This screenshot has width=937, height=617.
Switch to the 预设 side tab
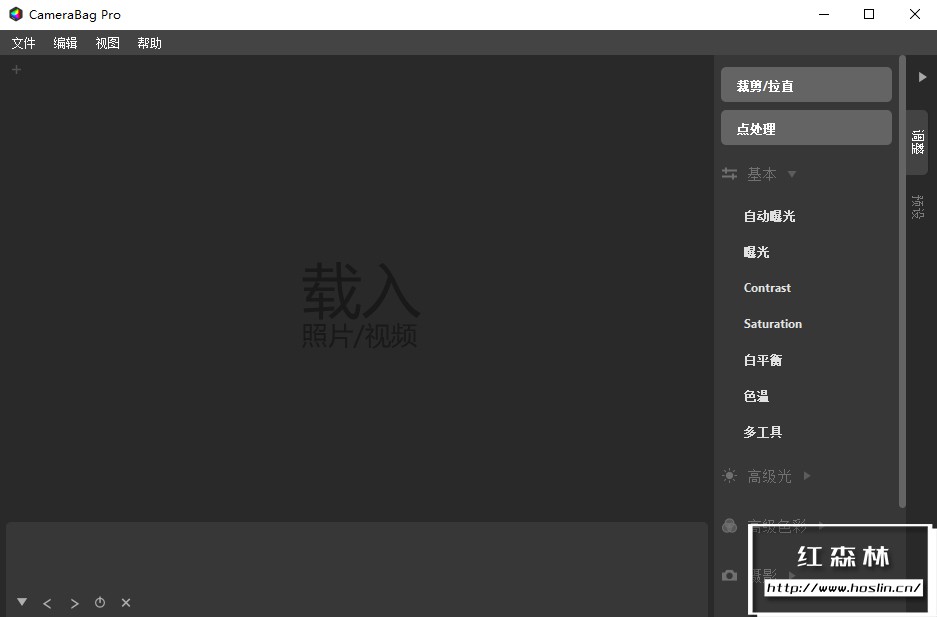pyautogui.click(x=917, y=207)
